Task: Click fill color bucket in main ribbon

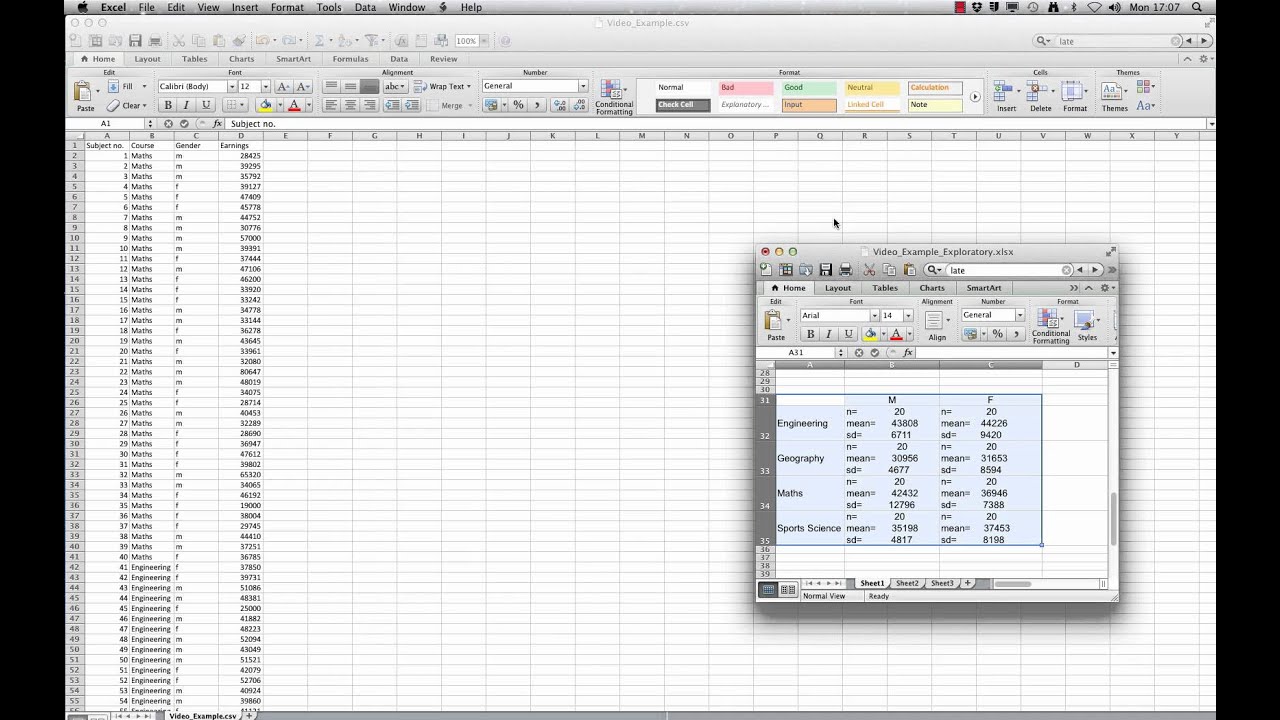Action: click(264, 105)
